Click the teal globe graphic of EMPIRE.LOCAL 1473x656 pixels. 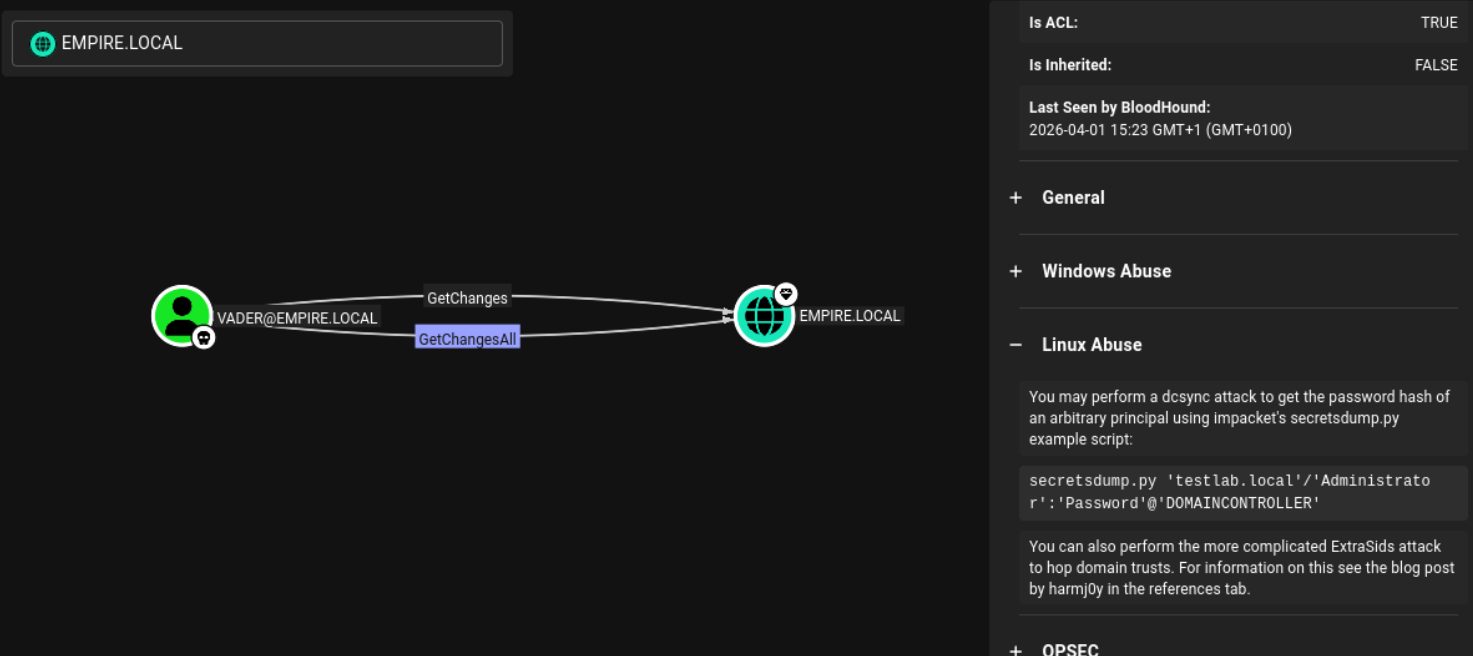click(x=763, y=314)
